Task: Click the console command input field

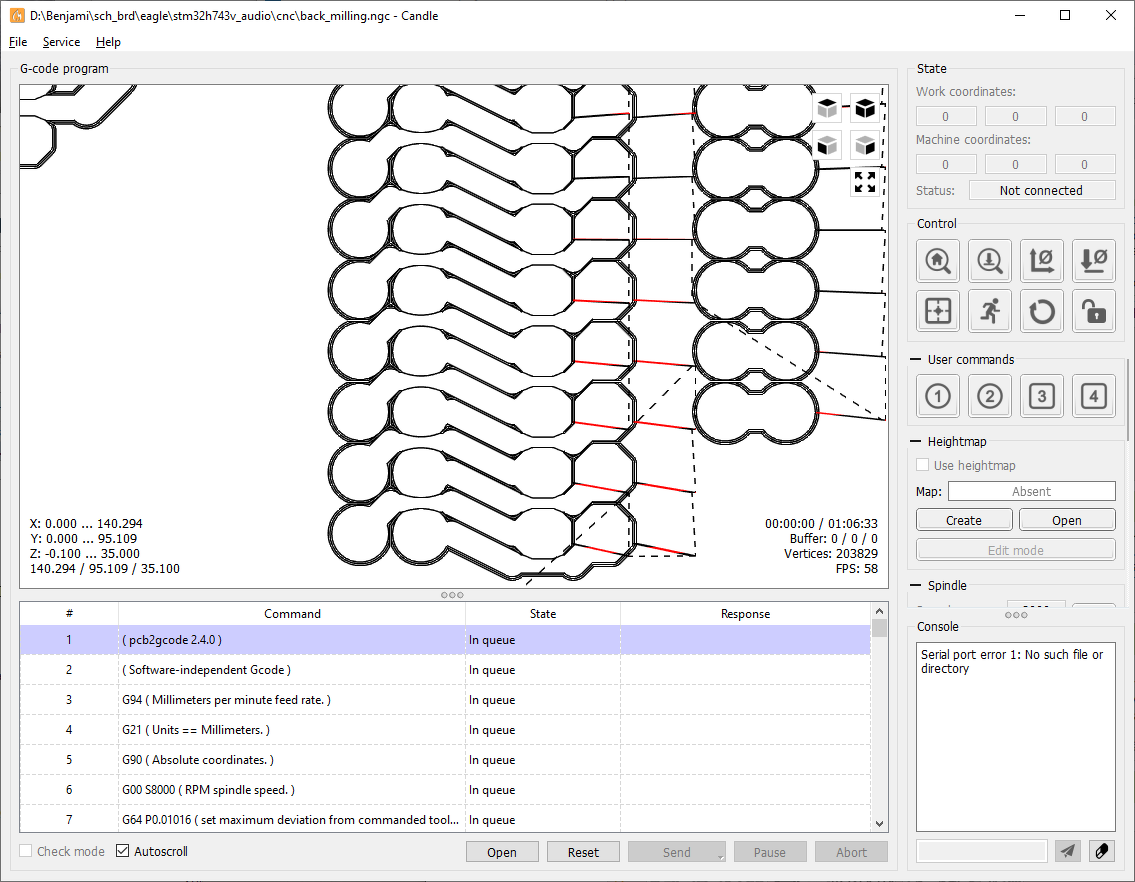Action: pos(982,851)
